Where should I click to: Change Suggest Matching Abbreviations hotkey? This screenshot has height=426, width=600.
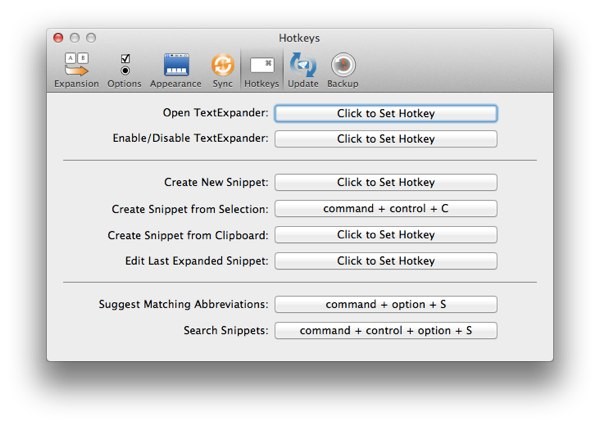point(386,304)
